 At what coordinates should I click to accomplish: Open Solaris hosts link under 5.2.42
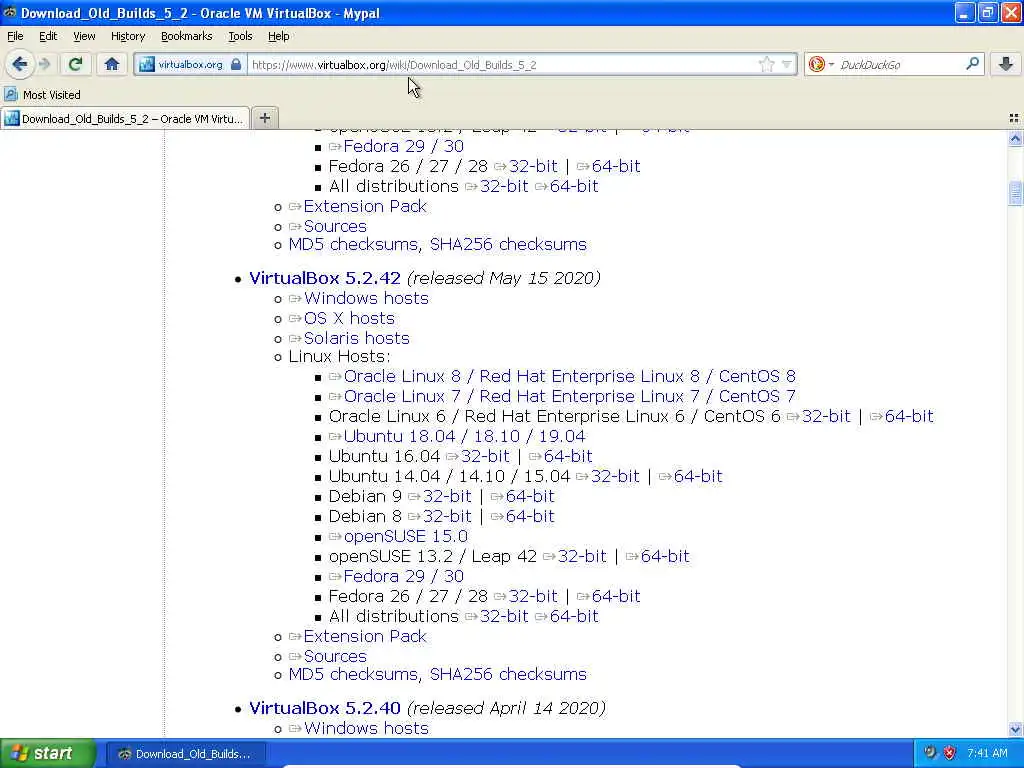click(x=357, y=338)
